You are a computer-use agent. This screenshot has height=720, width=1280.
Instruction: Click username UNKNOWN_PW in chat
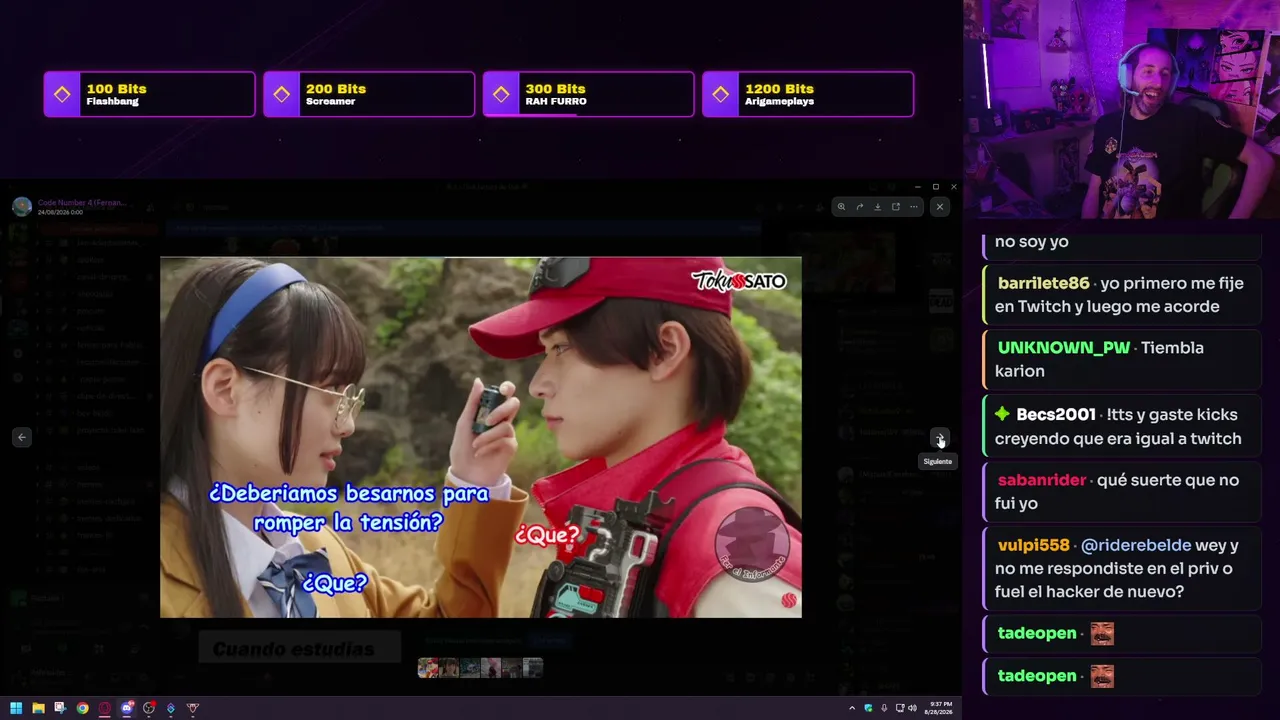point(1064,348)
